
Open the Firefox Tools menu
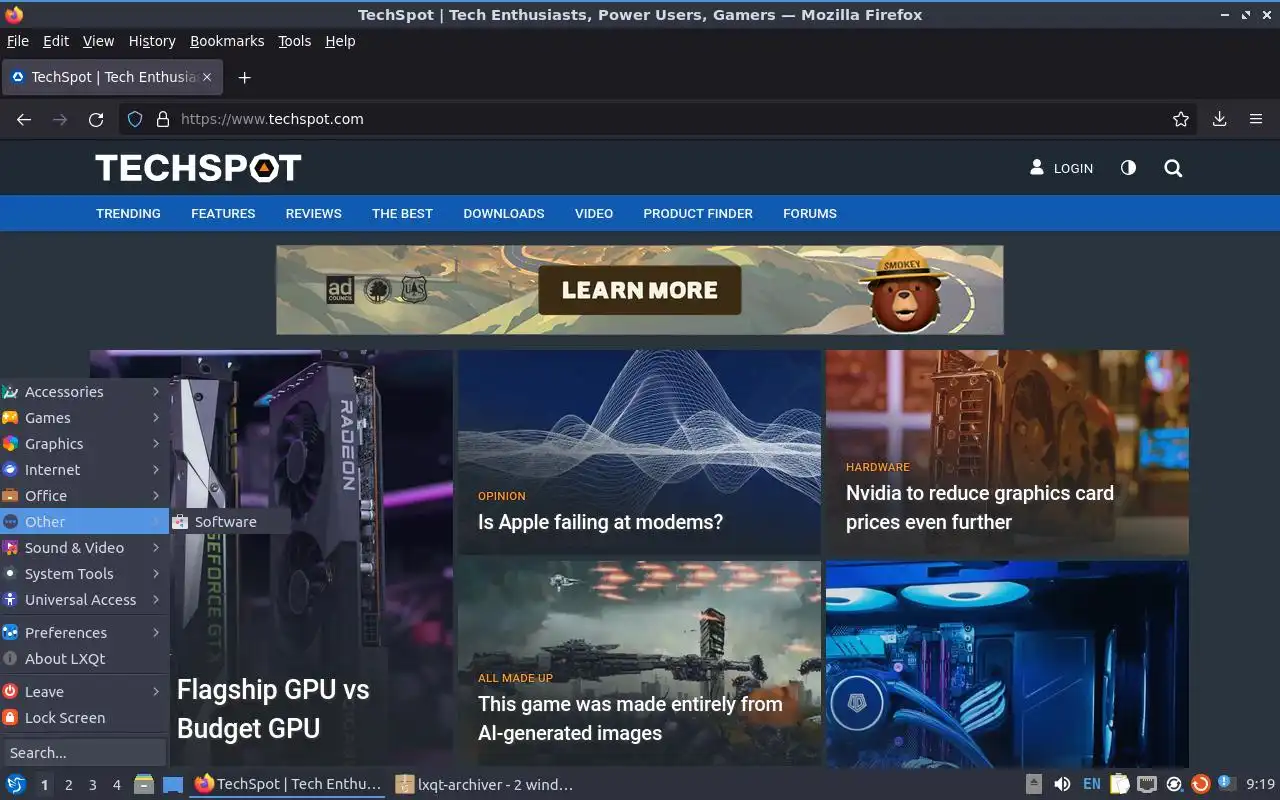(x=294, y=41)
